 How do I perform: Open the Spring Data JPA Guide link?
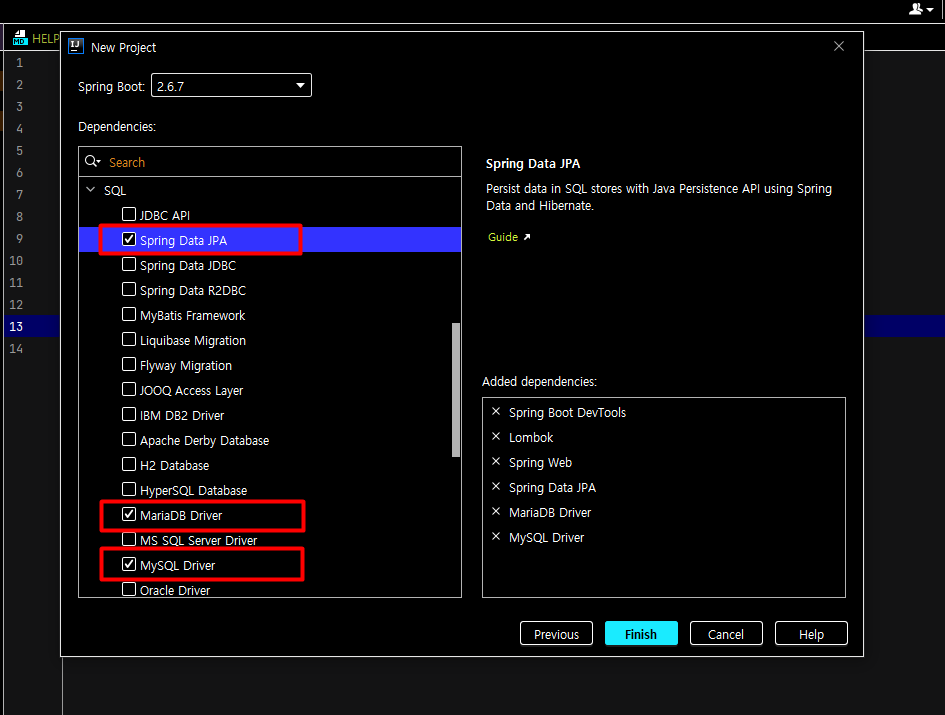click(509, 237)
